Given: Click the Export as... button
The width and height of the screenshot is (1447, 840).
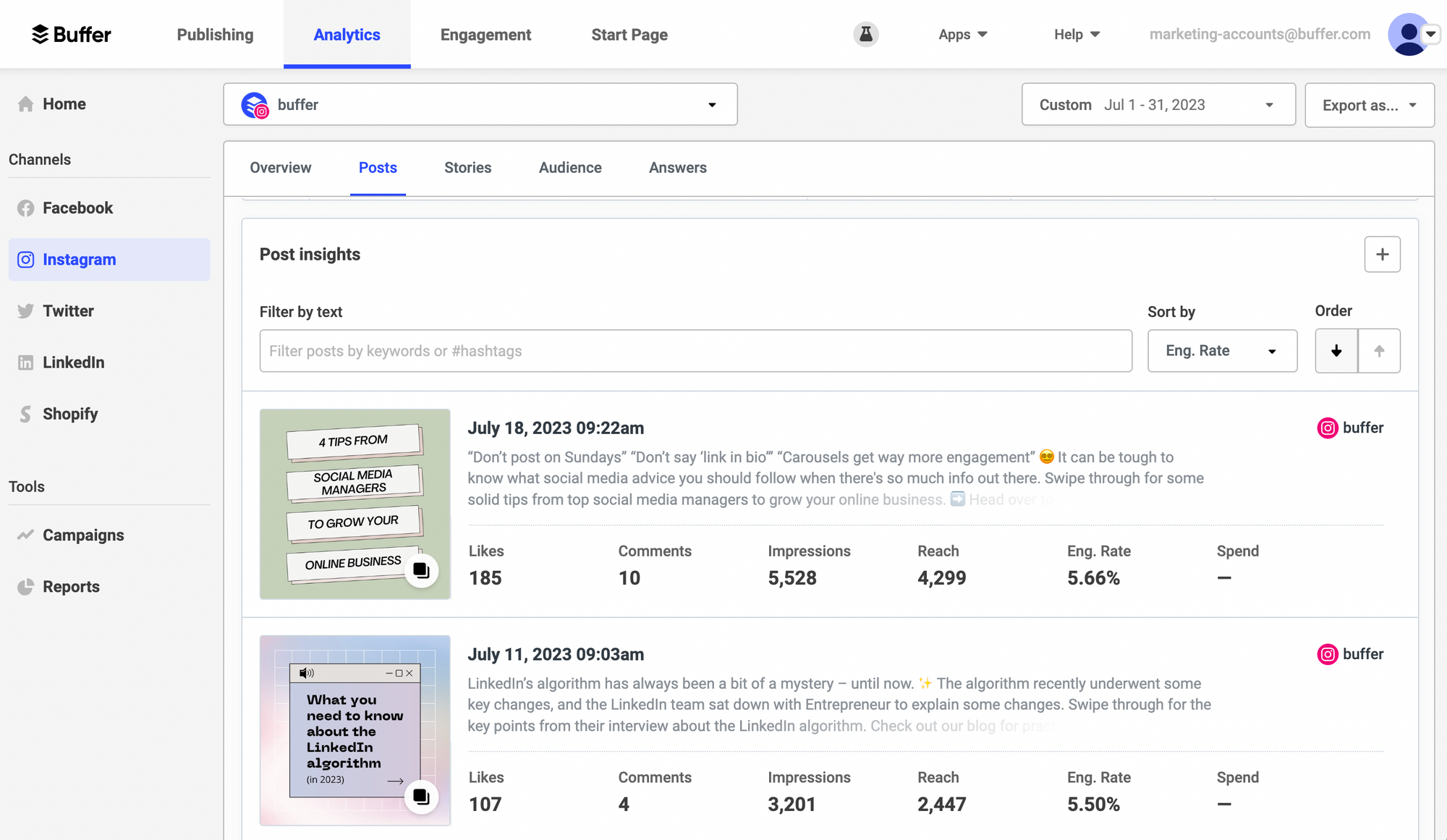Looking at the screenshot, I should [1369, 106].
